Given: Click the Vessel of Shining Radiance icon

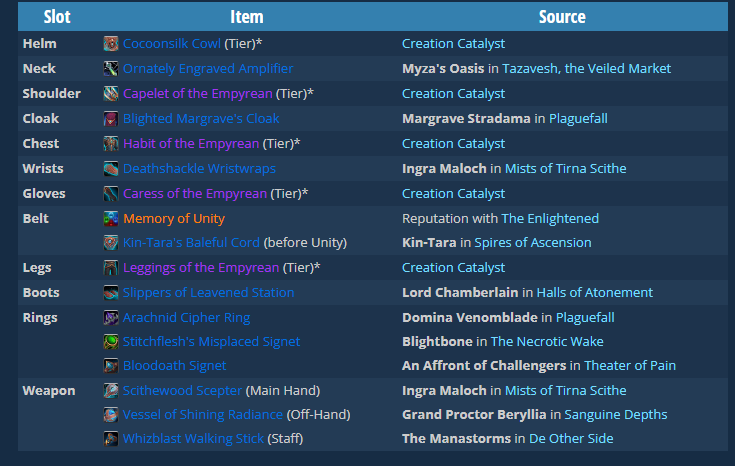Looking at the screenshot, I should pos(111,415).
